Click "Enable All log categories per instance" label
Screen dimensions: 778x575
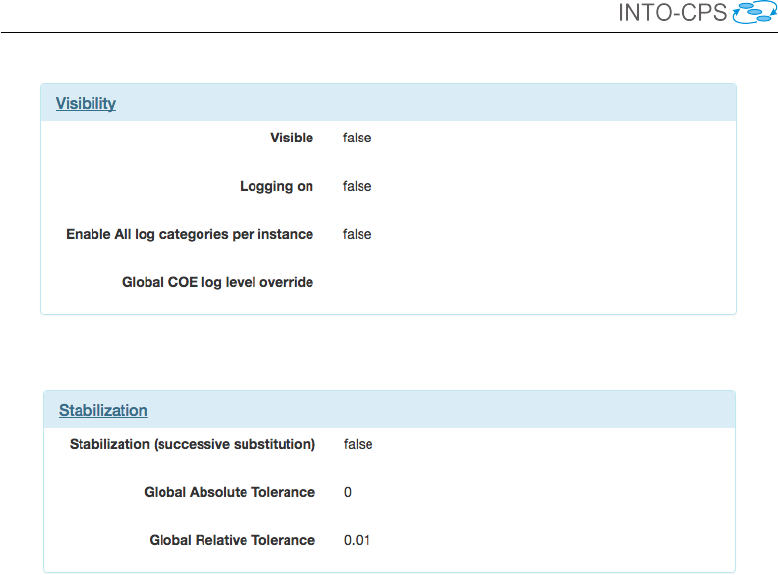[x=190, y=234]
